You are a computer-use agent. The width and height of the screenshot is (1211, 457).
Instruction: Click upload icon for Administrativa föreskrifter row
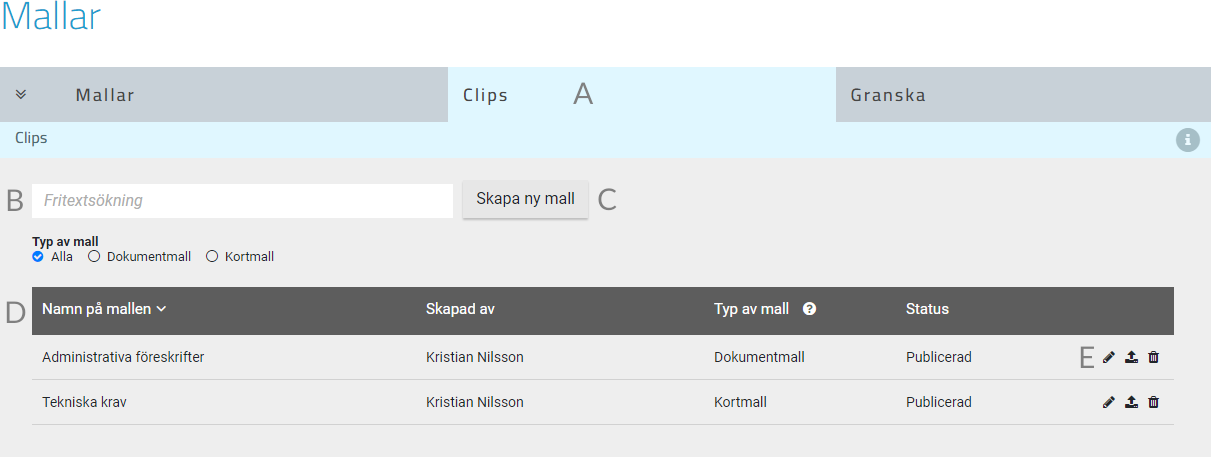pos(1131,357)
